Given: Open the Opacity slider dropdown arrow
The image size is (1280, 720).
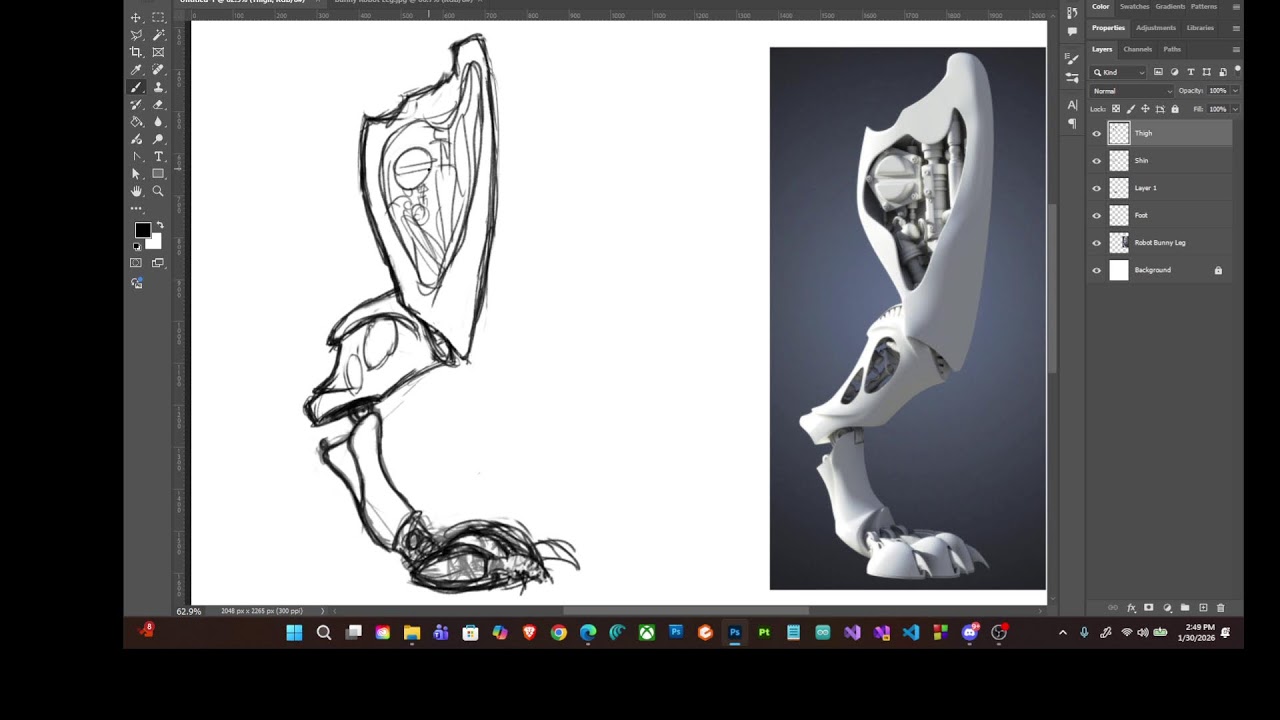Looking at the screenshot, I should coord(1236,91).
